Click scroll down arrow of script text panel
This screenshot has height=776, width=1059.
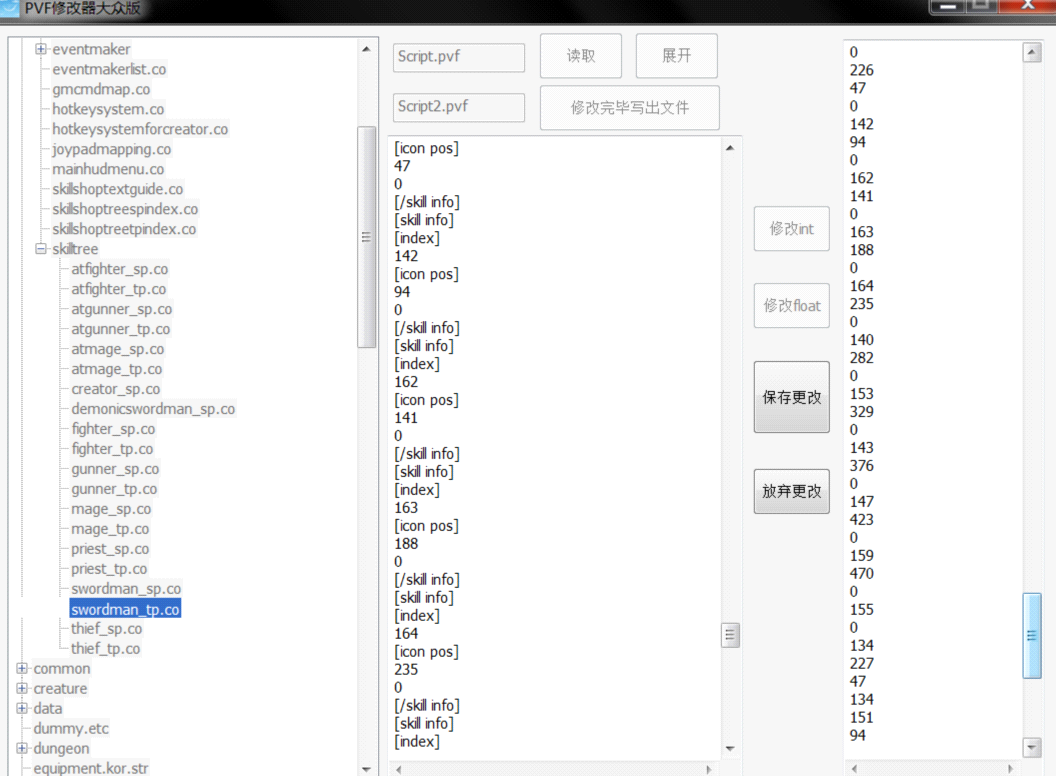coord(730,749)
